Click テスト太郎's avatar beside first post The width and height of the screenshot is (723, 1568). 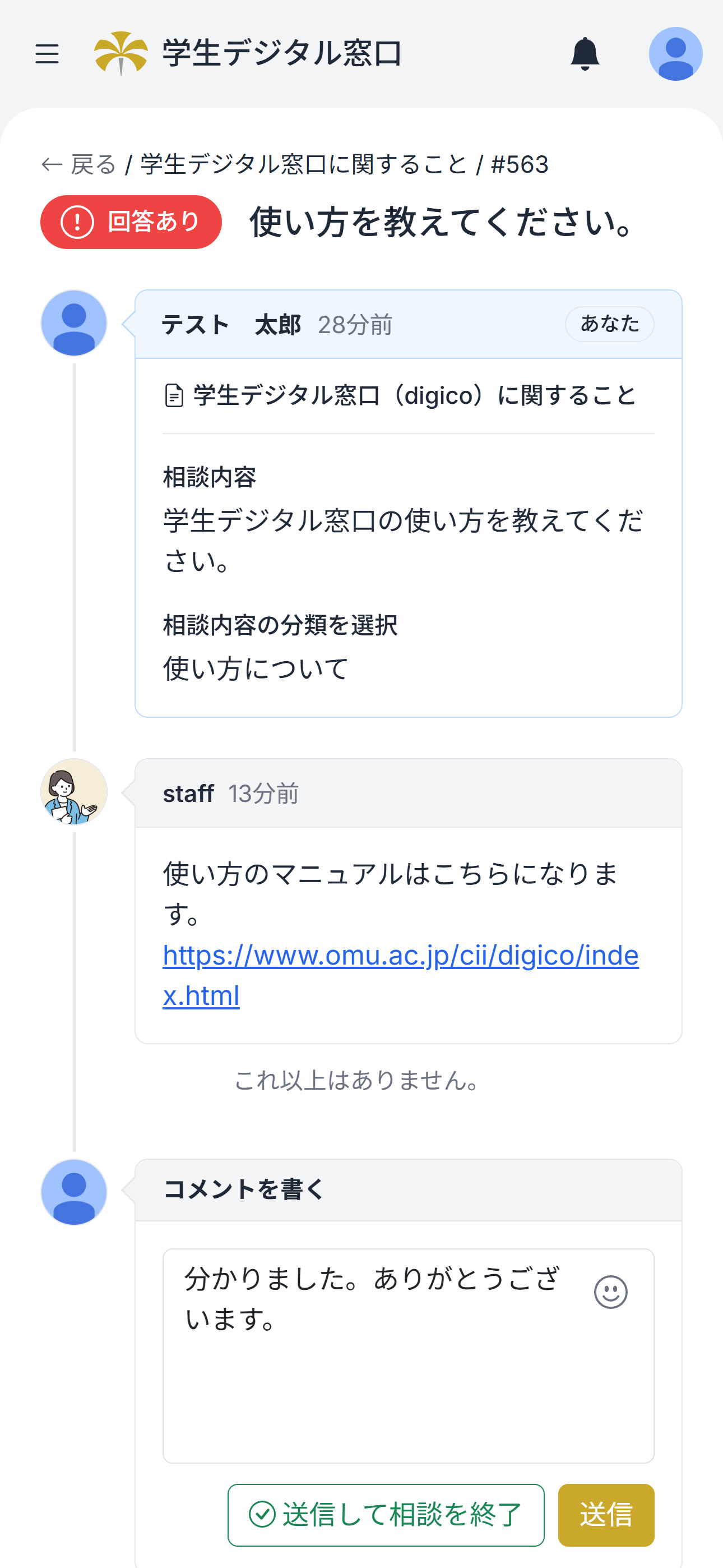point(74,323)
